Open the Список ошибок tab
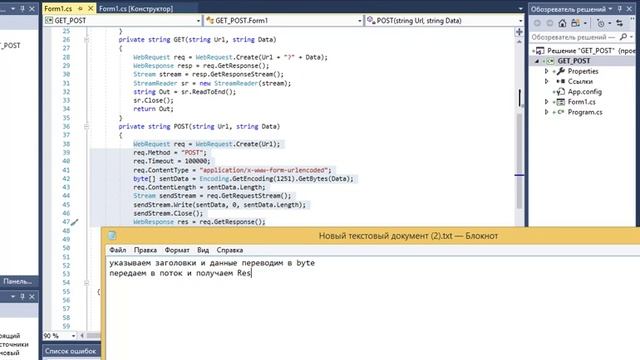The height and width of the screenshot is (360, 640). (70, 351)
